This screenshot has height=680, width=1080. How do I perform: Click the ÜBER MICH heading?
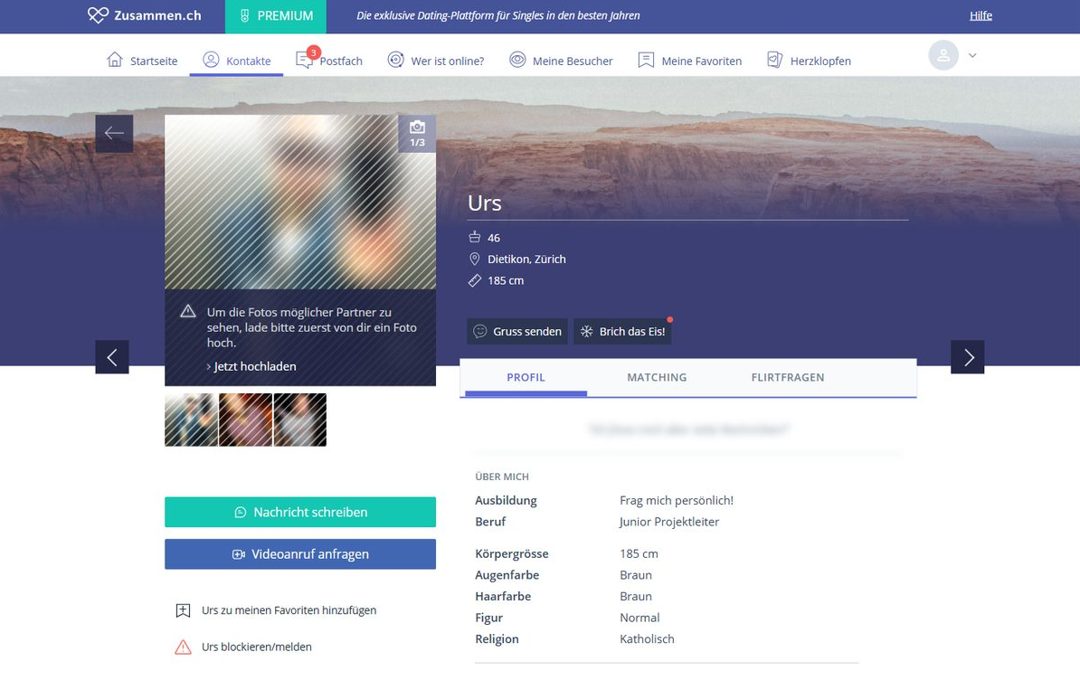pyautogui.click(x=502, y=477)
